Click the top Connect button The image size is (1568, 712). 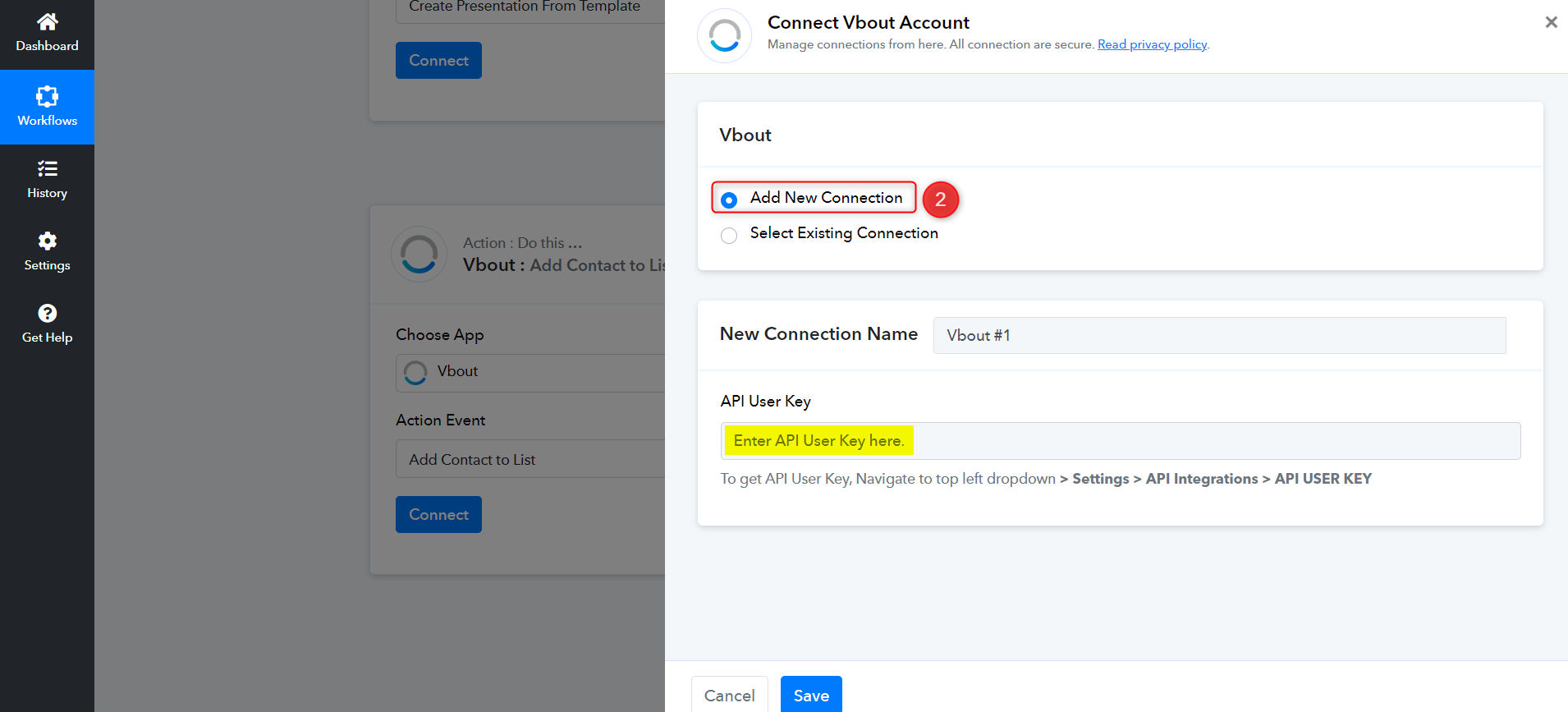(x=438, y=61)
